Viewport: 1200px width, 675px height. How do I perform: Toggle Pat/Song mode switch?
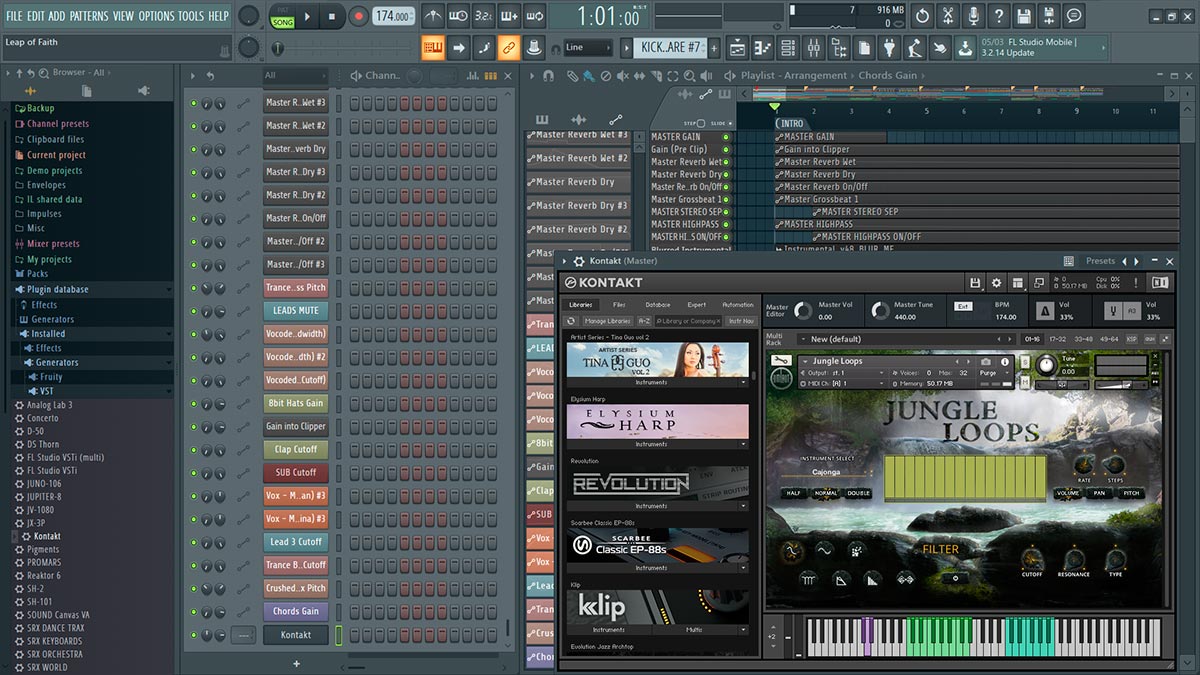click(282, 16)
